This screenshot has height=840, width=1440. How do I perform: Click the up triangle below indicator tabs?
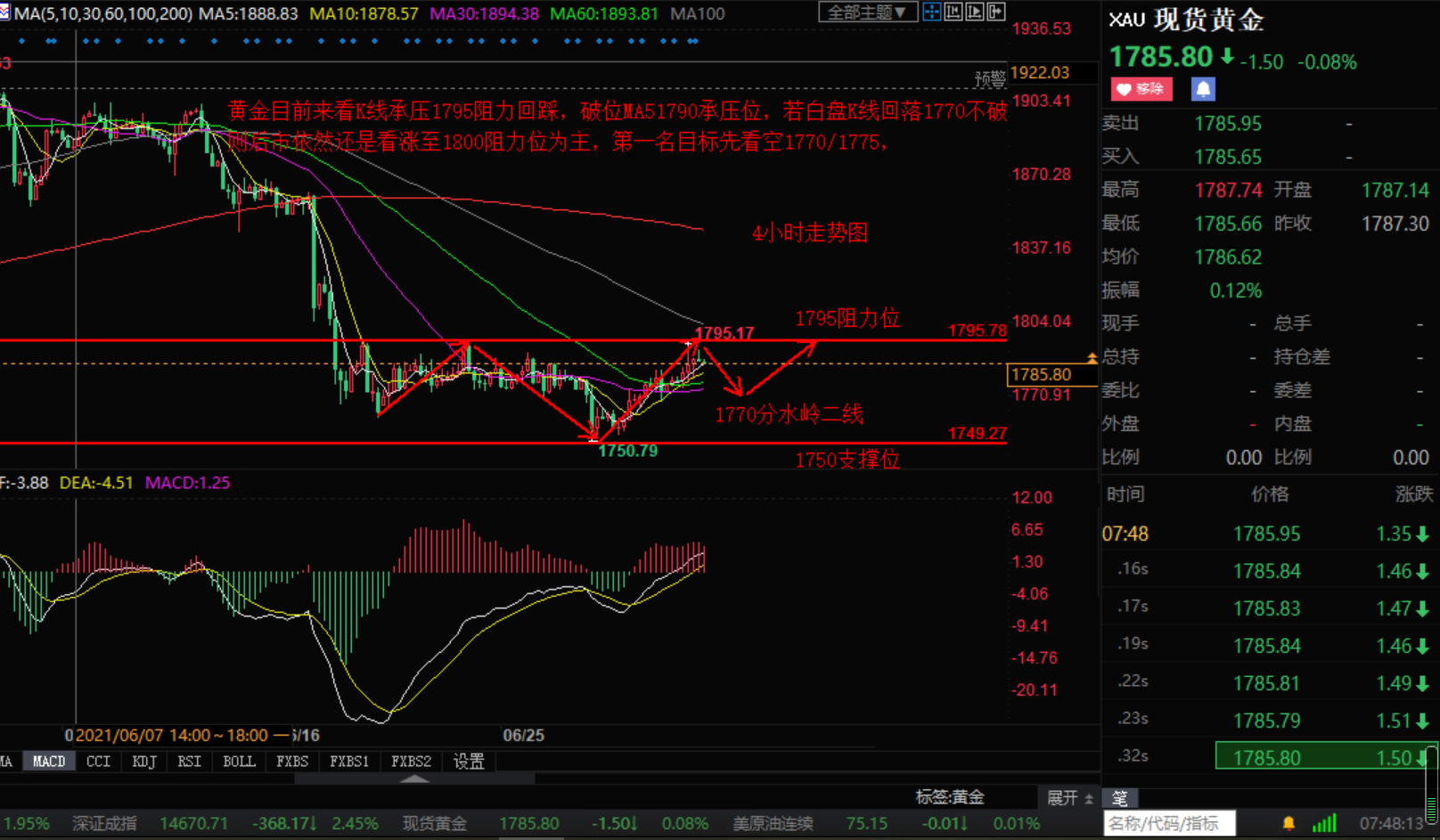[414, 779]
